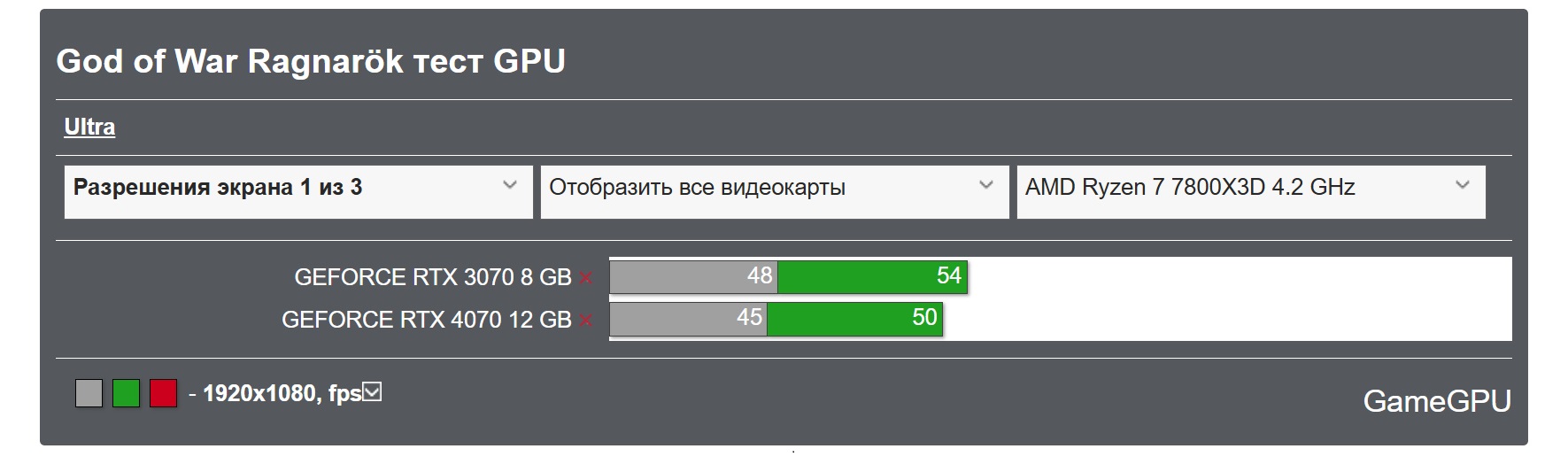
Task: Remove GeForce RTX 3070 with red X
Action: [585, 278]
